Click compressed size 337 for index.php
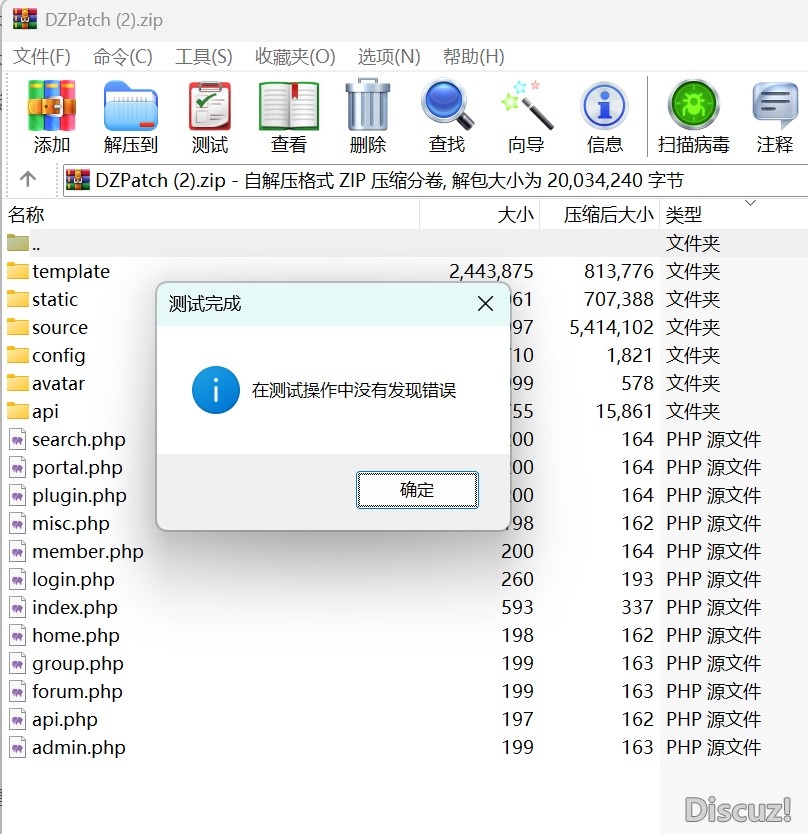 pos(637,607)
